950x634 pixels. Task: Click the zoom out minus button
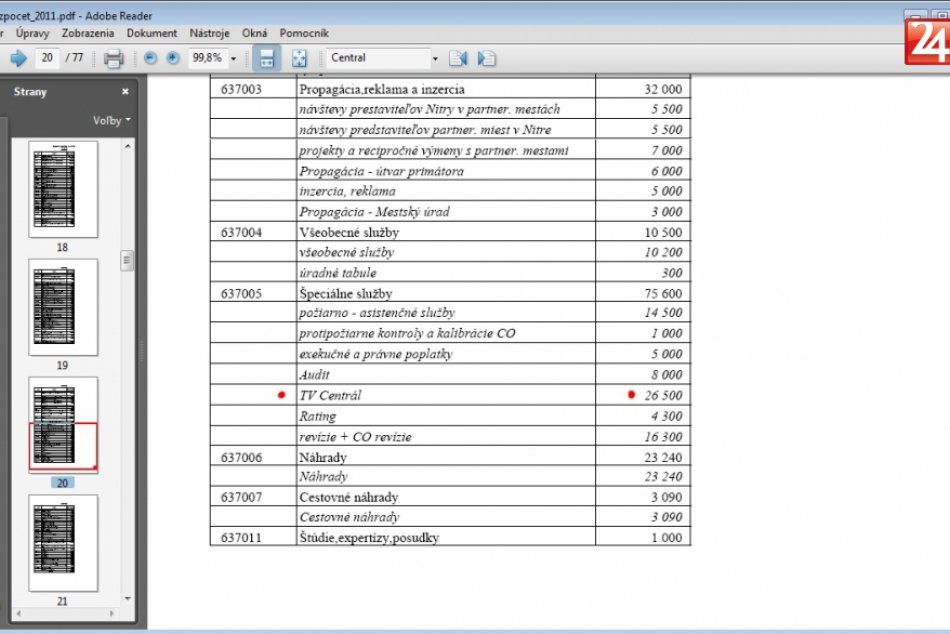click(x=151, y=58)
